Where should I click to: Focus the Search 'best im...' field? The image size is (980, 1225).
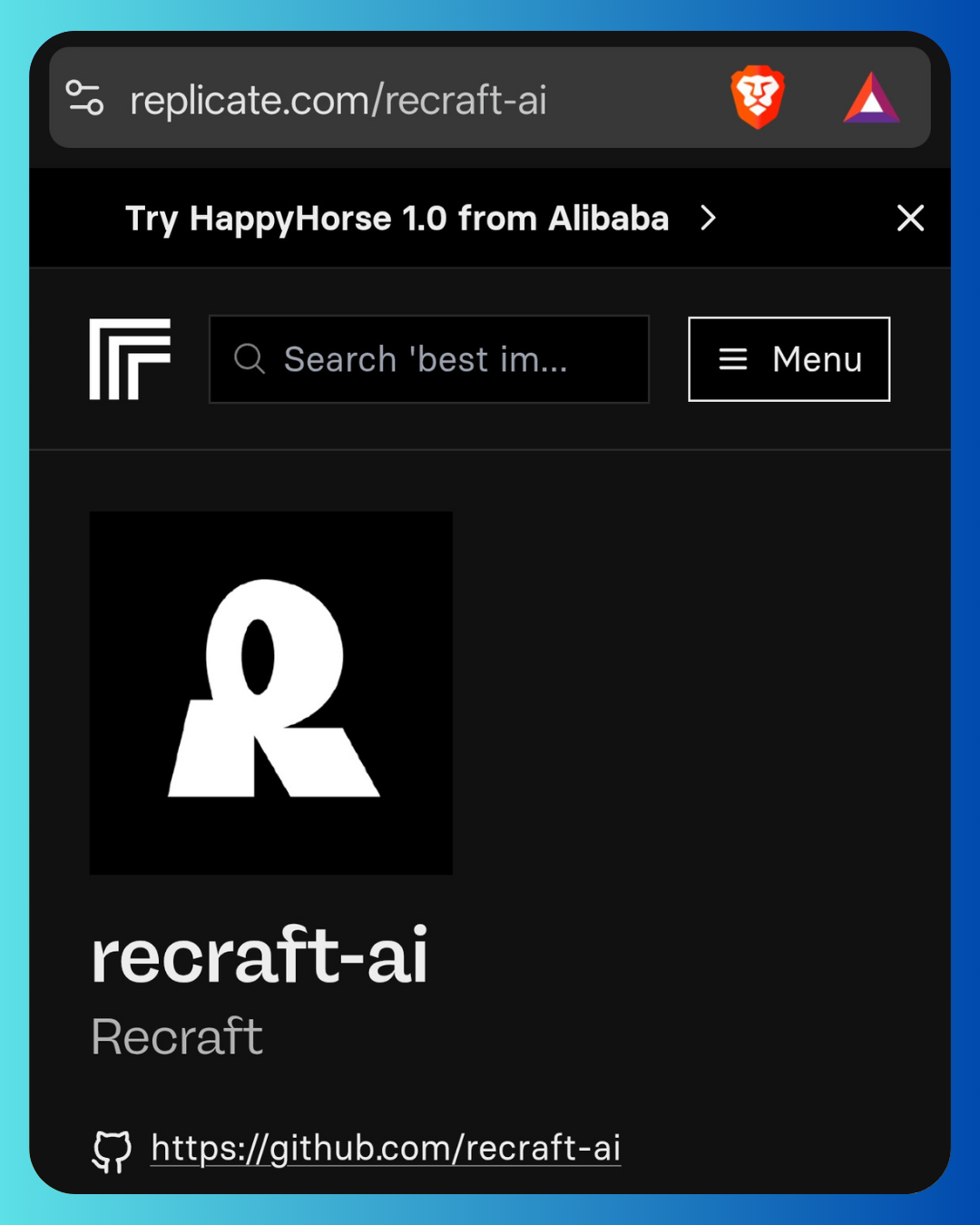point(429,359)
